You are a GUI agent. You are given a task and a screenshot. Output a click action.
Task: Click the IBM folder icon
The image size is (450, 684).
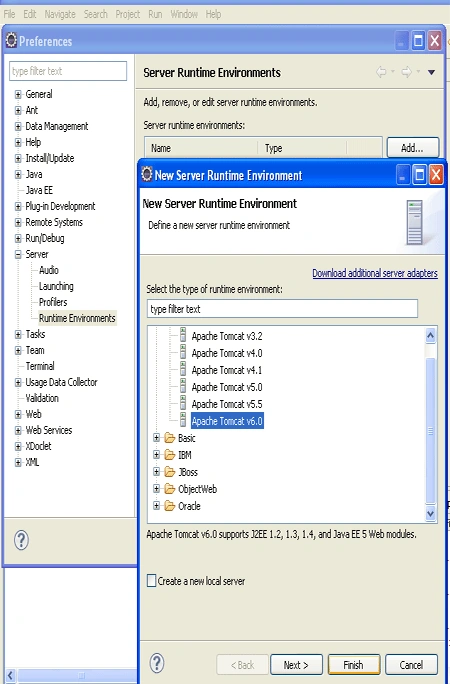click(170, 455)
